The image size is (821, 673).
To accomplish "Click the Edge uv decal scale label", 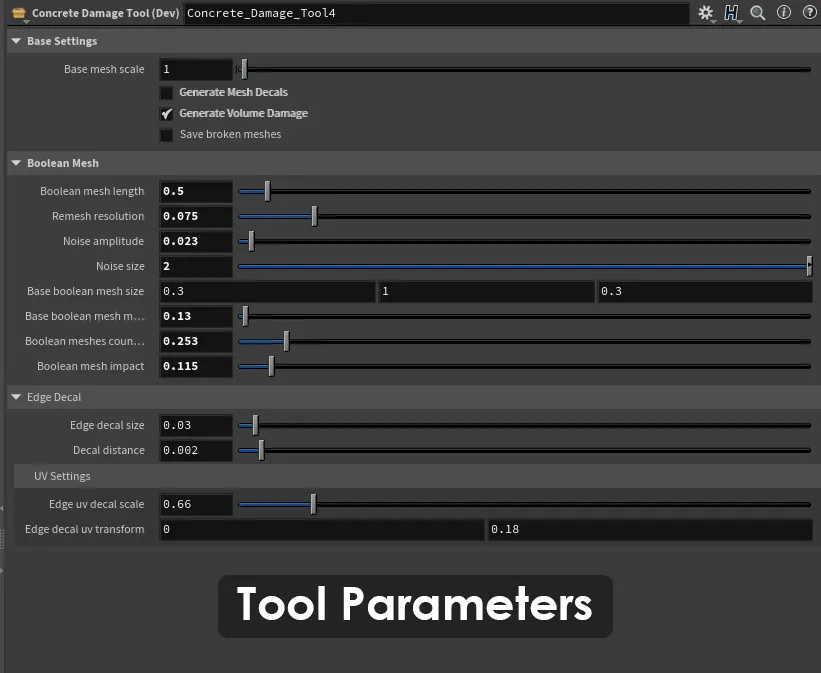I will tap(97, 504).
